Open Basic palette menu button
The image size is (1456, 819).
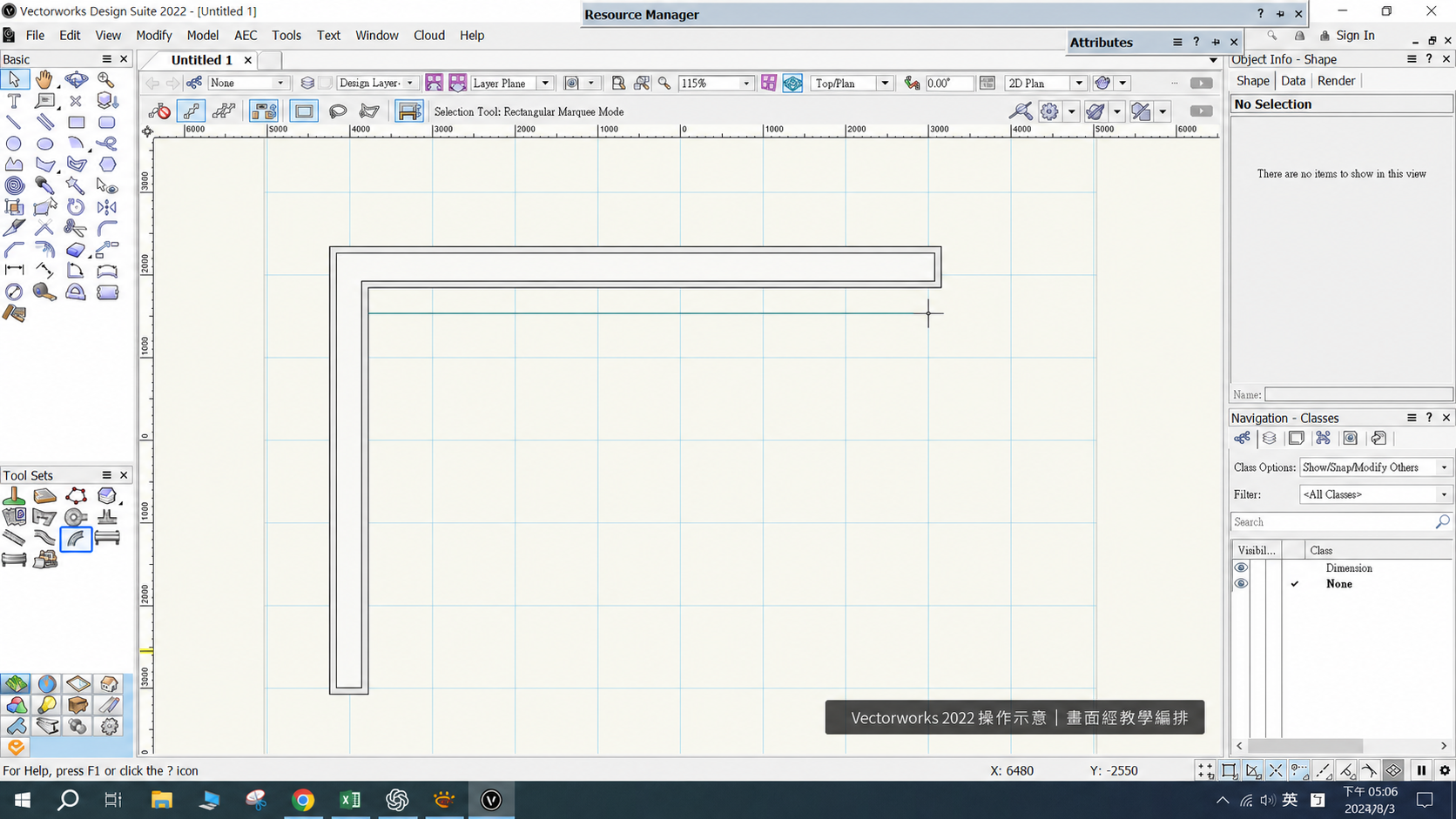[x=106, y=59]
